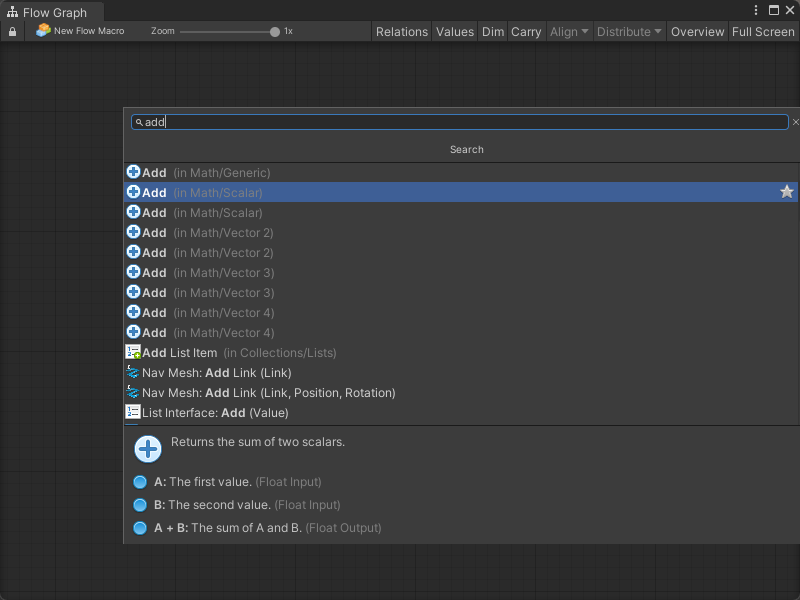Image resolution: width=800 pixels, height=600 pixels.
Task: Click the New Flow Macro icon
Action: (x=43, y=31)
